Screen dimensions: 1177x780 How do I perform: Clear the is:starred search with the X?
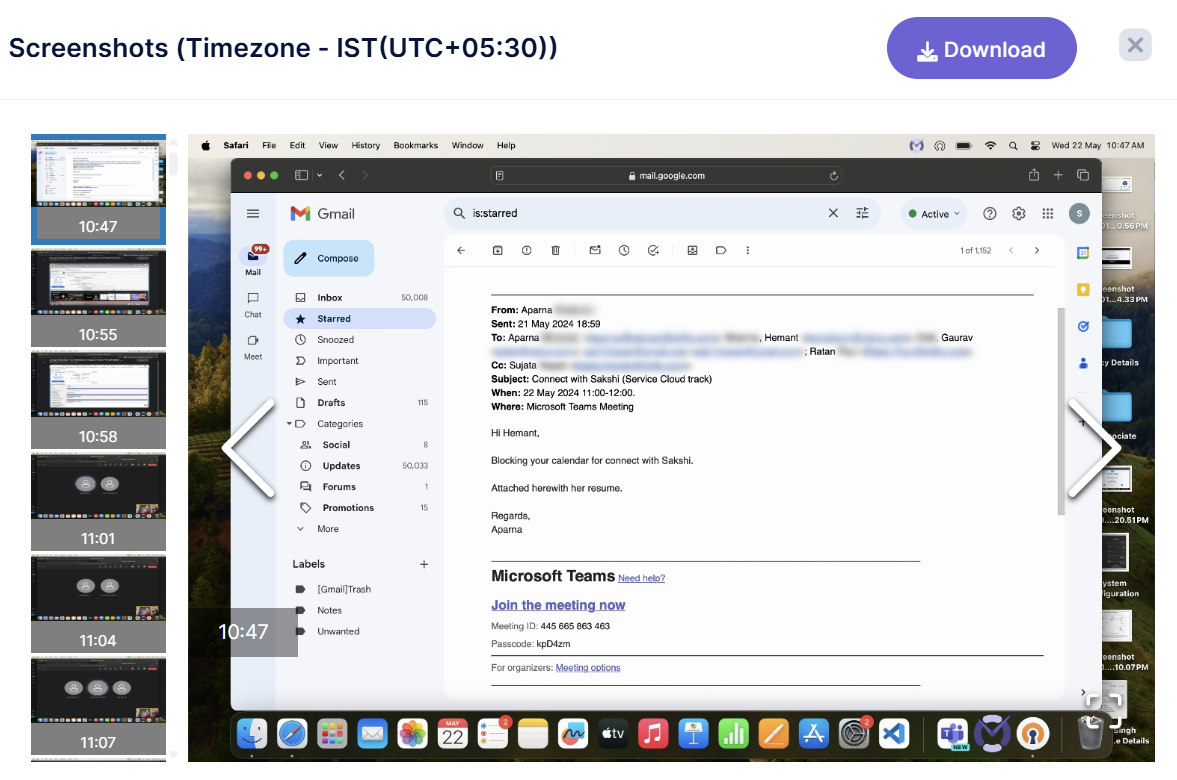click(x=833, y=213)
